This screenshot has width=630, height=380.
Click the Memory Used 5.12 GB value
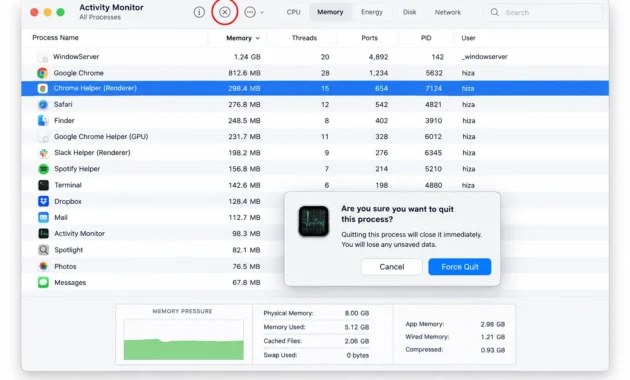coord(357,327)
